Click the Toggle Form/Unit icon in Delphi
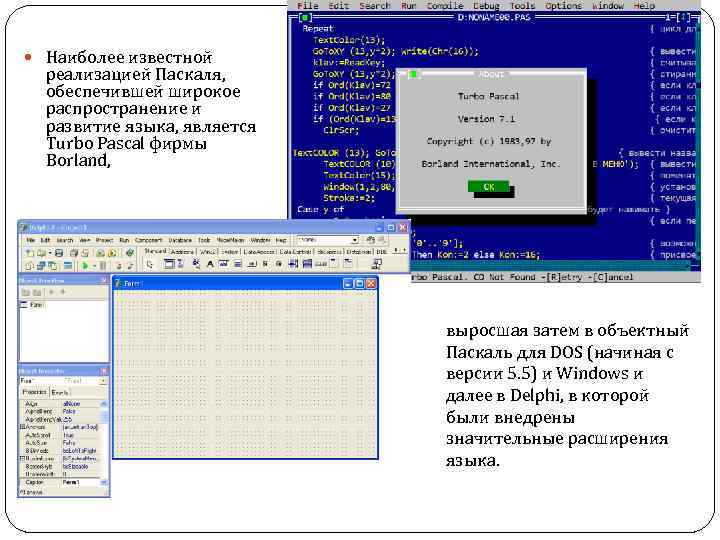This screenshot has height=540, width=720. tap(52, 265)
